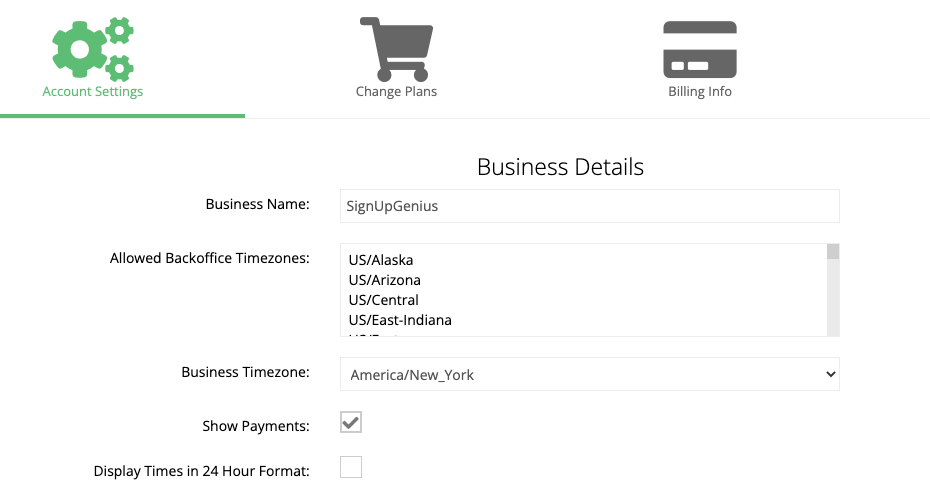Click the Allowed Backoffice Timezones label
Screen dimensions: 930x491
[x=209, y=258]
